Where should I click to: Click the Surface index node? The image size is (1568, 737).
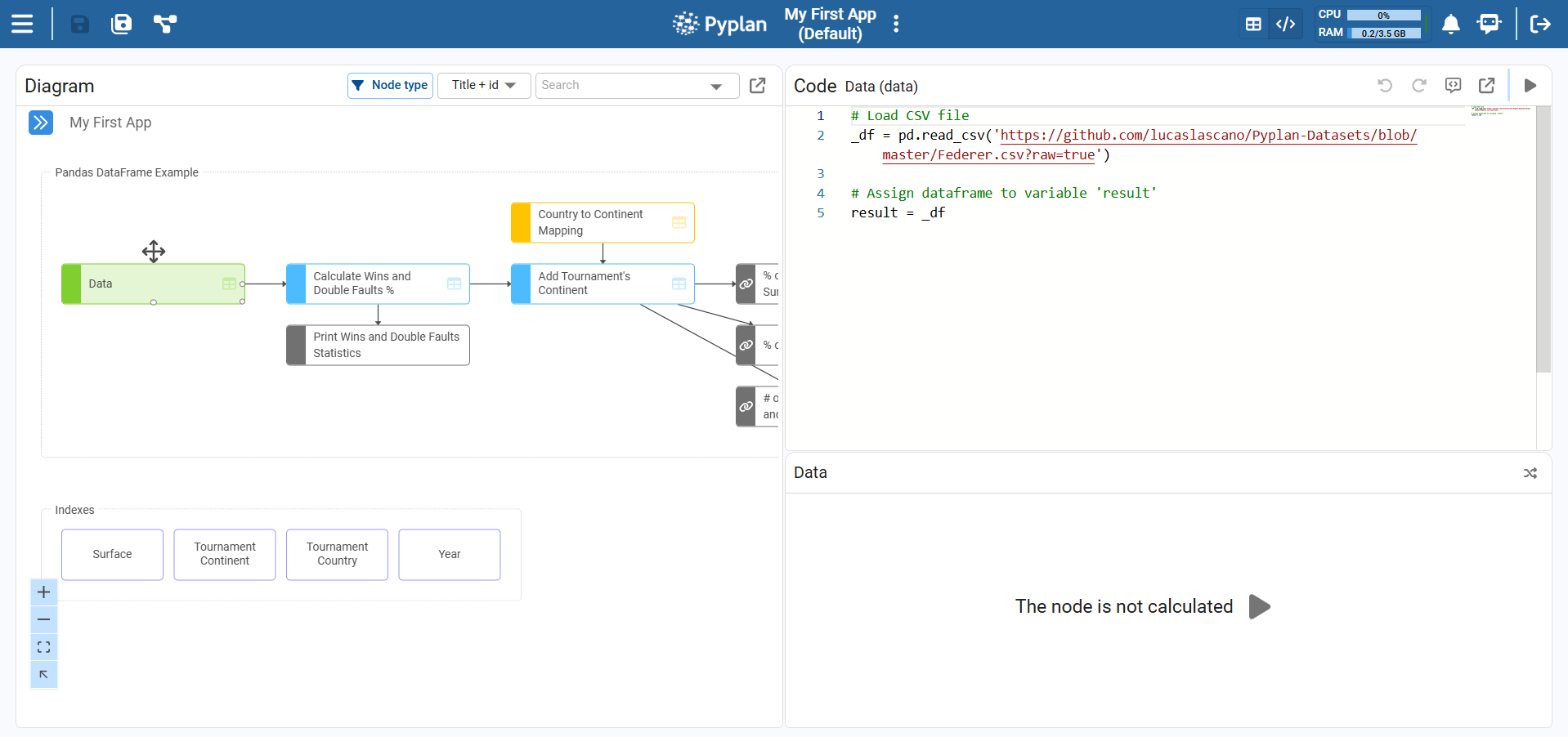112,554
